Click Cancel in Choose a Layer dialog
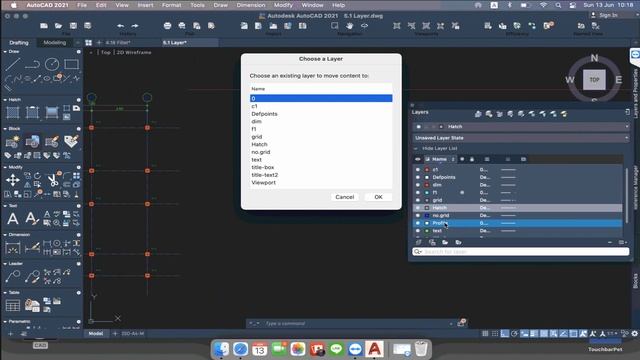The image size is (640, 360). (x=344, y=197)
